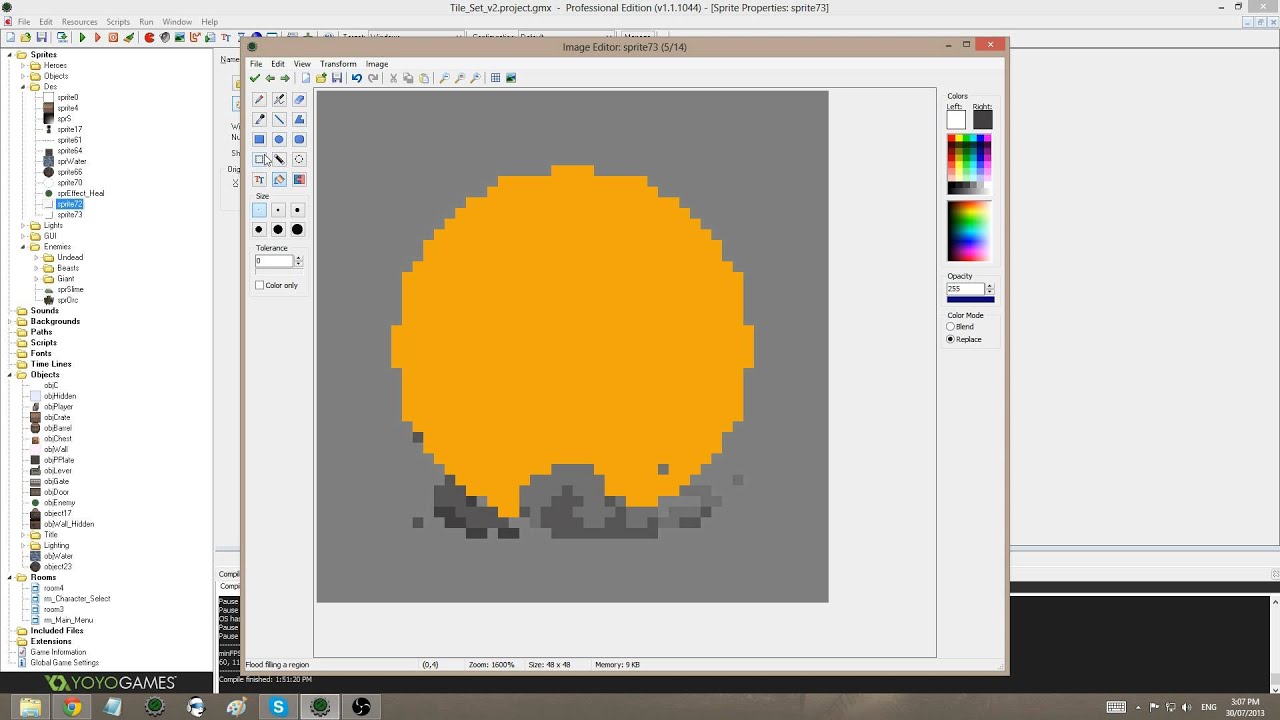Open rm_Main_Menu room entry
The width and height of the screenshot is (1280, 720).
(69, 620)
